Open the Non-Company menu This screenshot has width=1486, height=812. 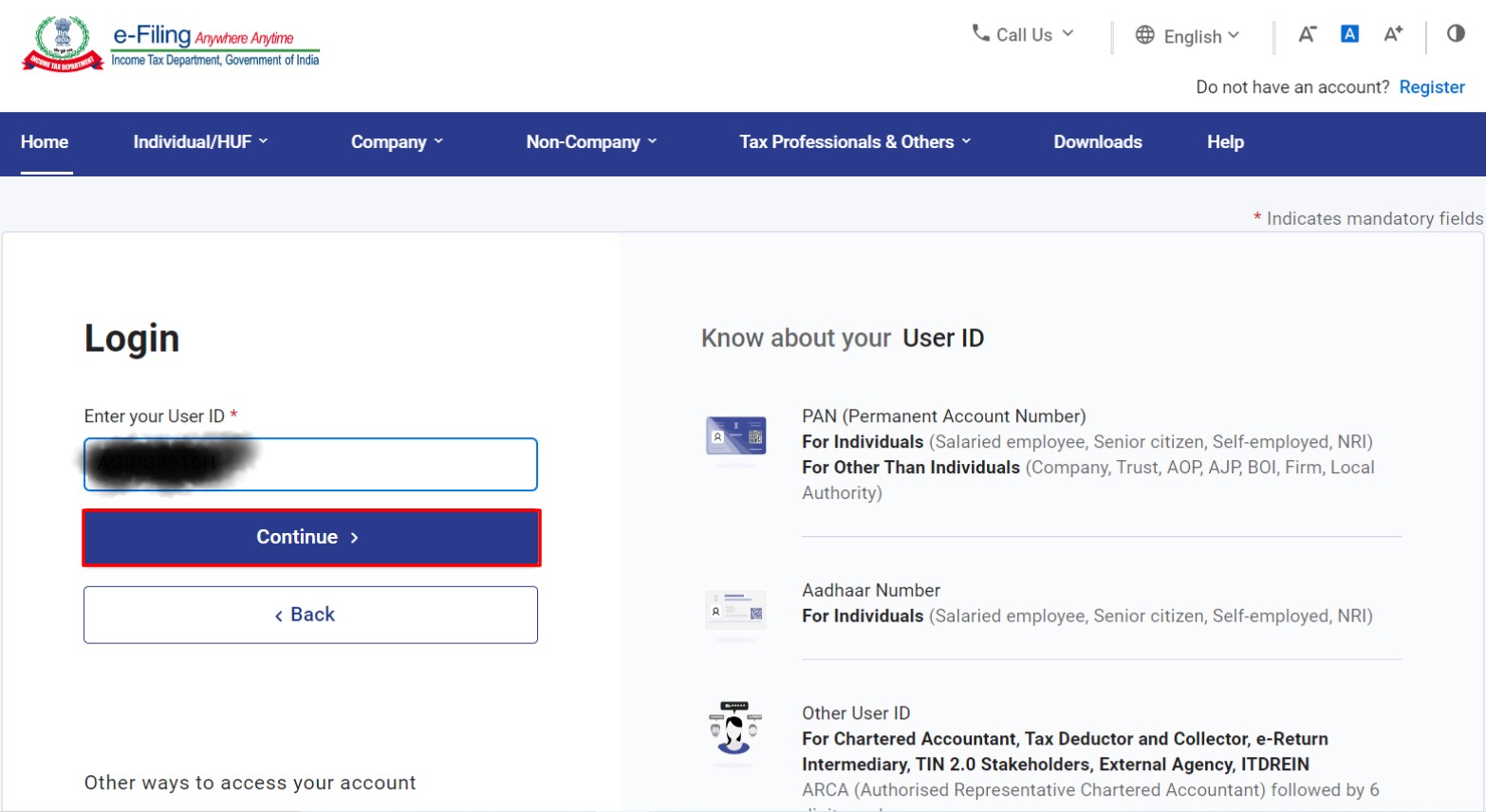click(x=591, y=142)
